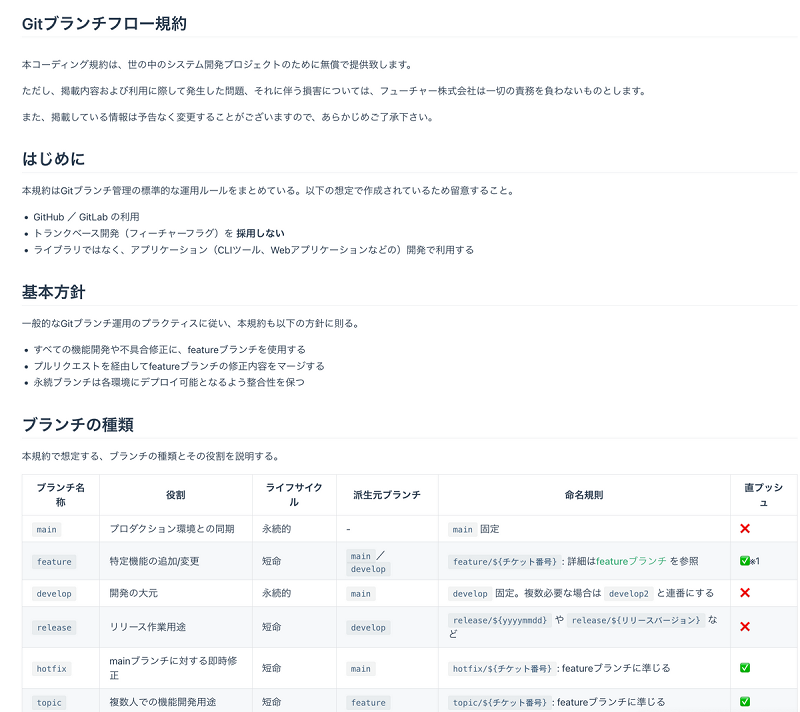Select the topic code label in the branch name column

tap(49, 702)
